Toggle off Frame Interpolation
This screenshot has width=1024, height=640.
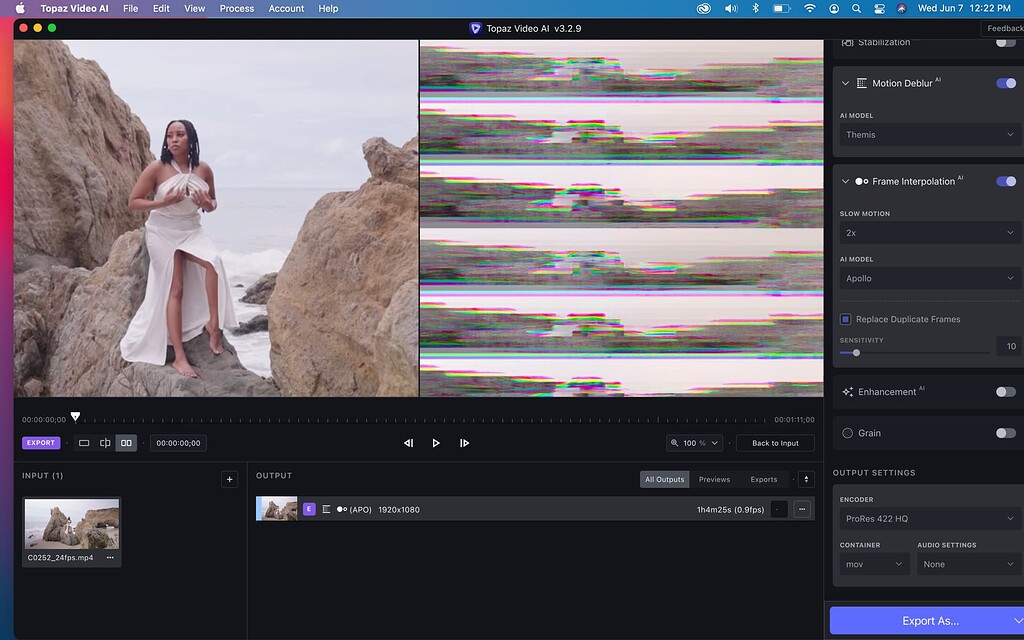pos(1007,181)
